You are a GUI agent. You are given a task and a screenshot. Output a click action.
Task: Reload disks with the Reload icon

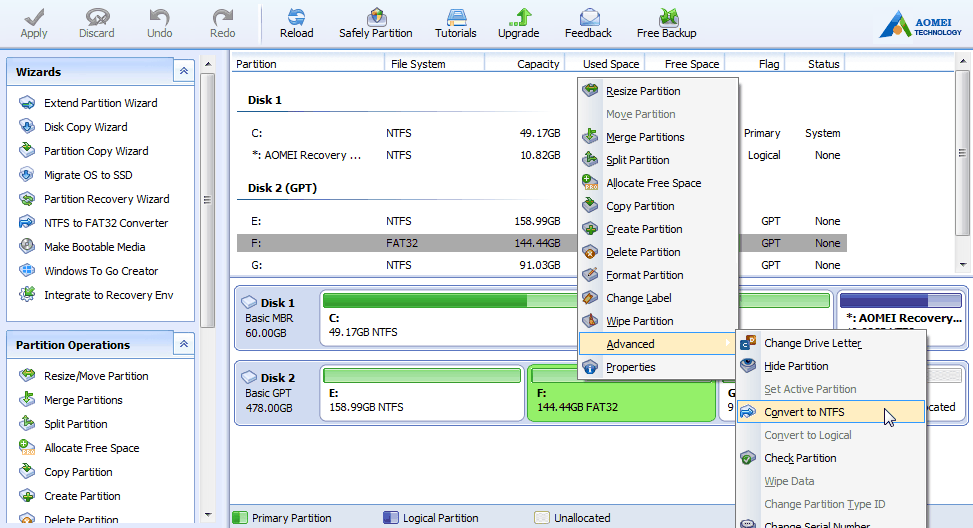click(x=296, y=17)
